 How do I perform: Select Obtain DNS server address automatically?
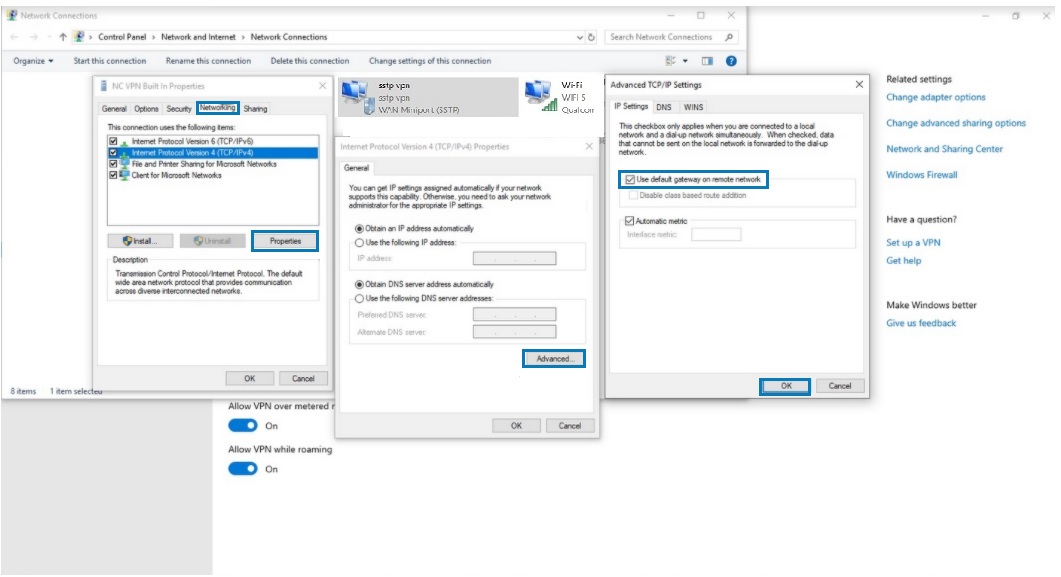click(359, 285)
